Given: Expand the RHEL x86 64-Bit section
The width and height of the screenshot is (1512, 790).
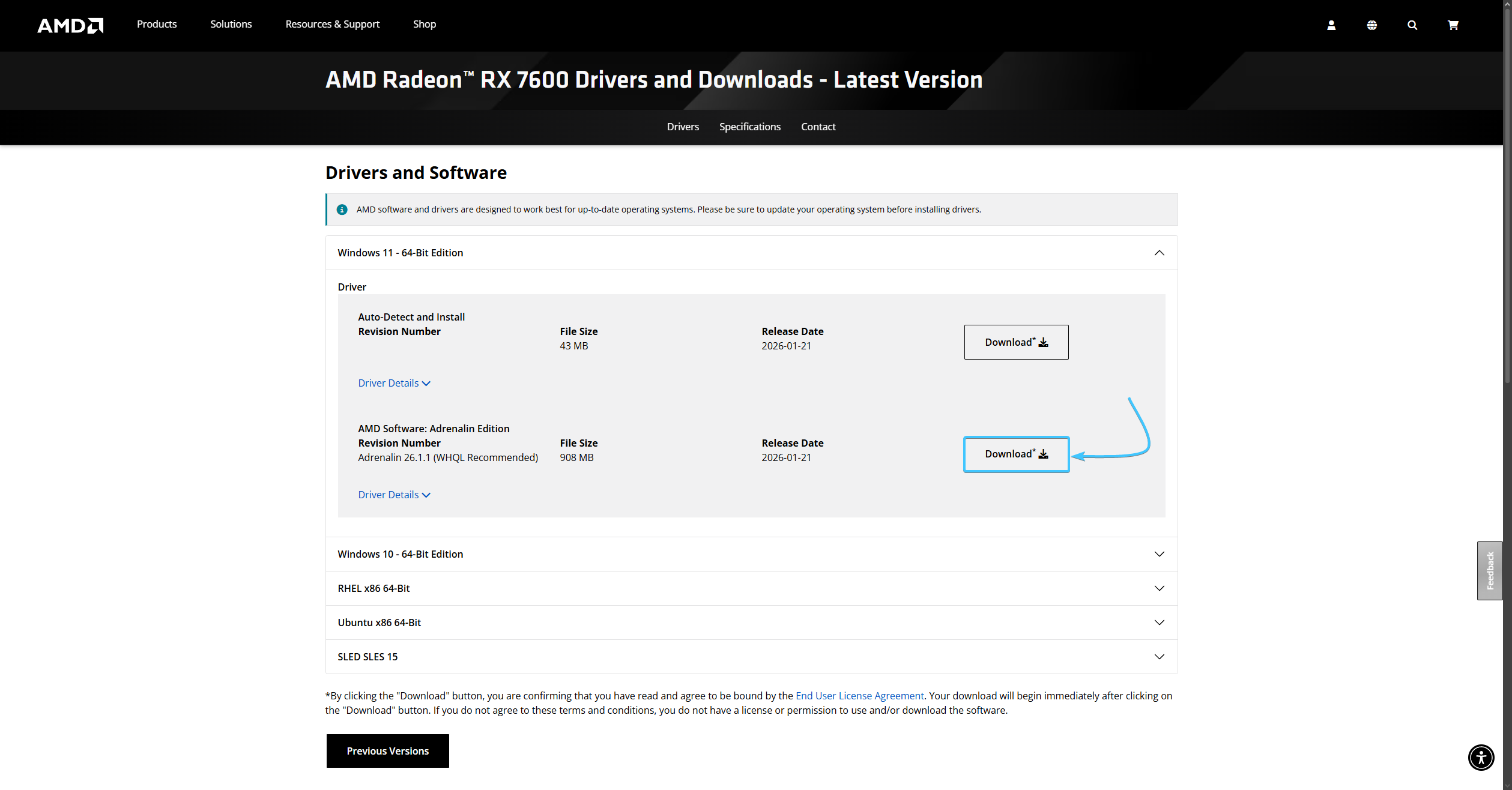Looking at the screenshot, I should tap(1159, 588).
